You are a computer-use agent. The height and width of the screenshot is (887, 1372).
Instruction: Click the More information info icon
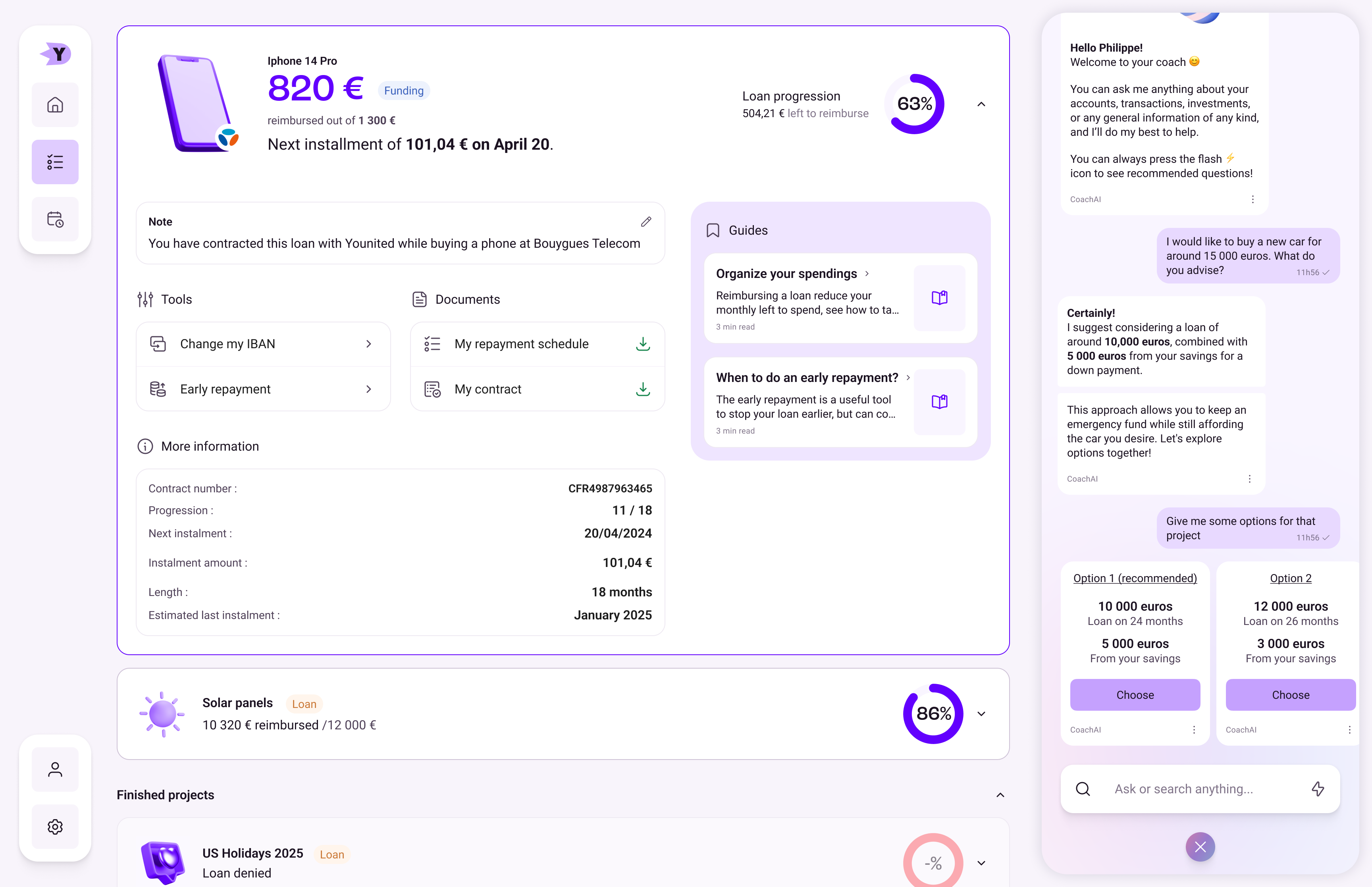click(145, 446)
